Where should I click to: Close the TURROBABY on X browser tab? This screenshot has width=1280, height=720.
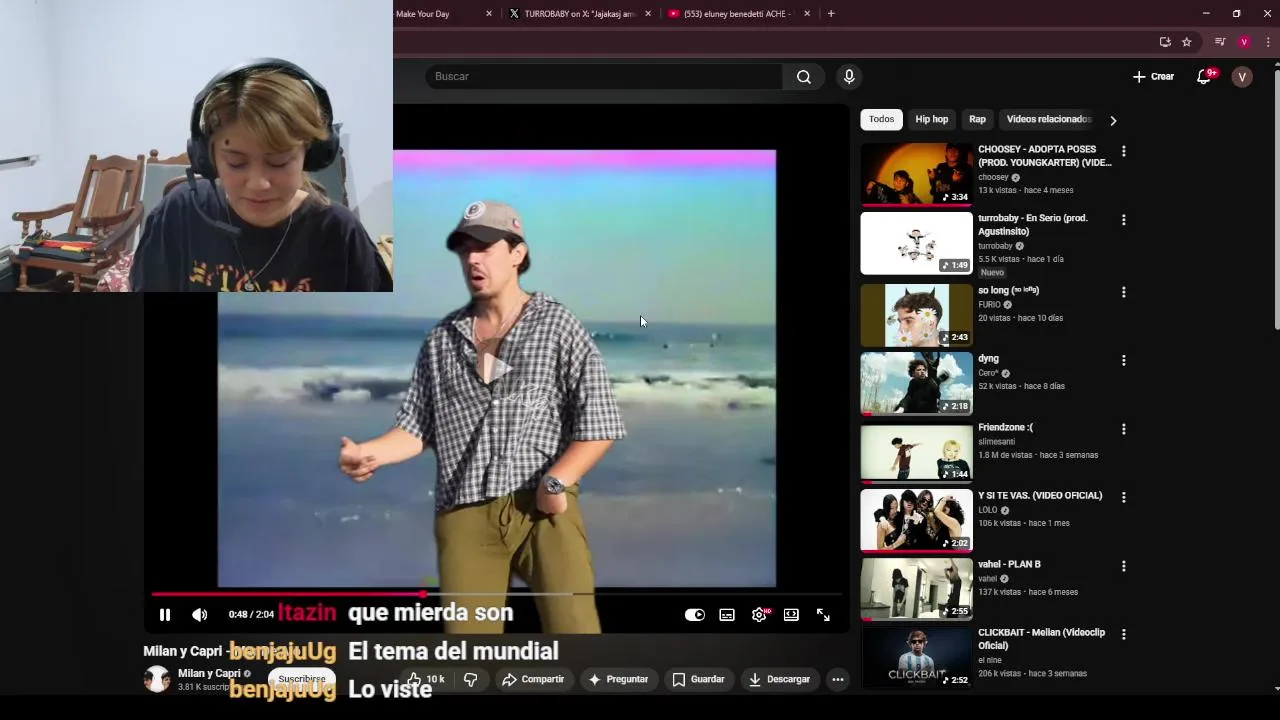pyautogui.click(x=648, y=14)
